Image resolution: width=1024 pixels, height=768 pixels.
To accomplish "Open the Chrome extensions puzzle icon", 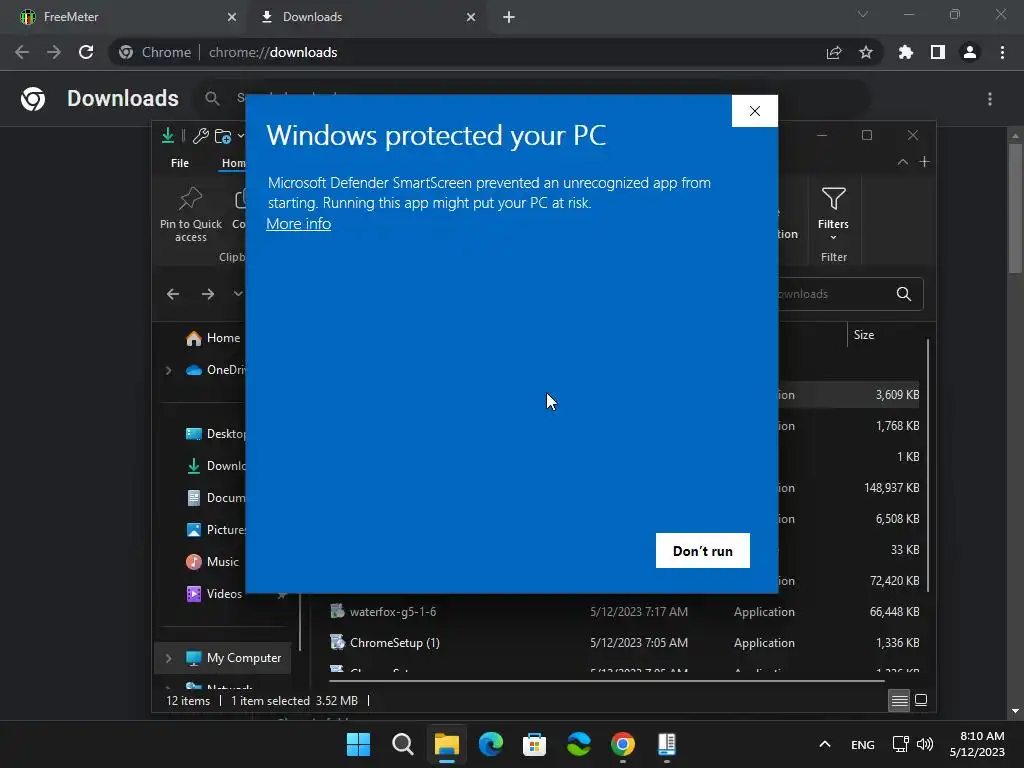I will [906, 52].
